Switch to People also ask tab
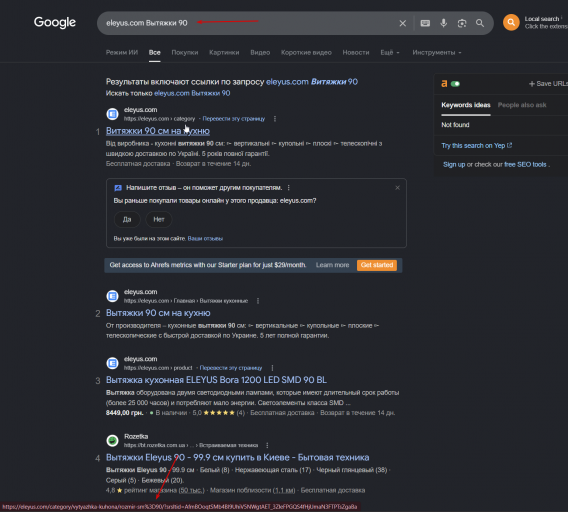 (x=522, y=105)
